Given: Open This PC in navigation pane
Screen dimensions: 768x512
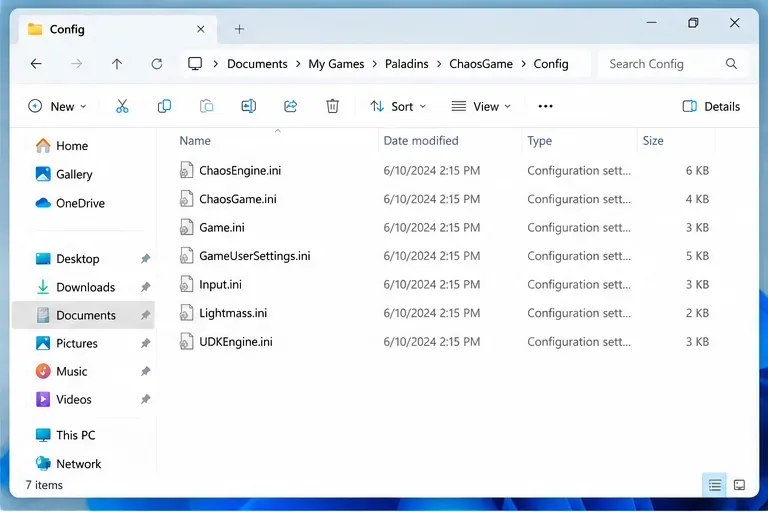Looking at the screenshot, I should 75,435.
